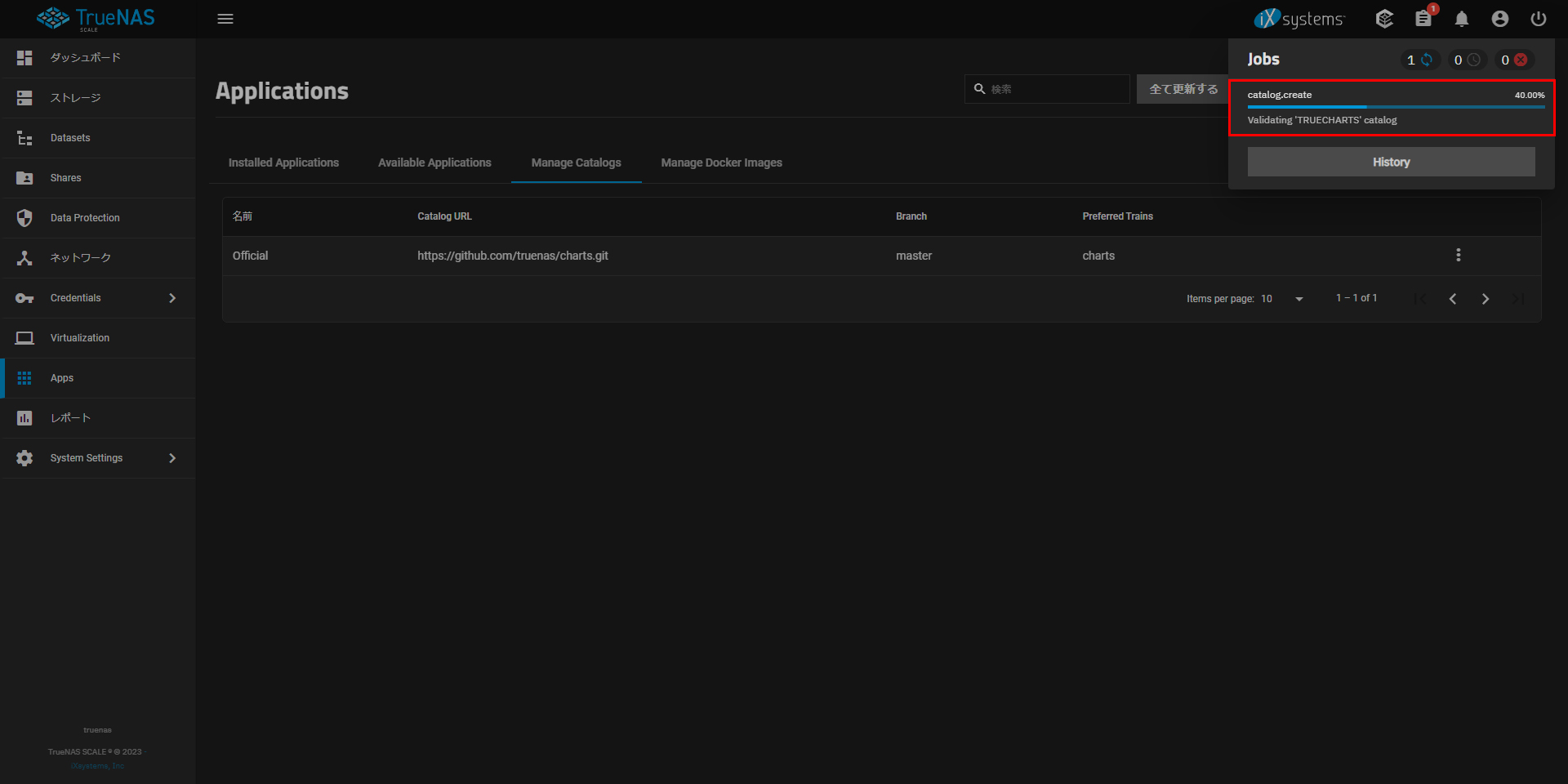This screenshot has width=1568, height=784.
Task: Open the Jobs clipboard icon
Action: (x=1423, y=19)
